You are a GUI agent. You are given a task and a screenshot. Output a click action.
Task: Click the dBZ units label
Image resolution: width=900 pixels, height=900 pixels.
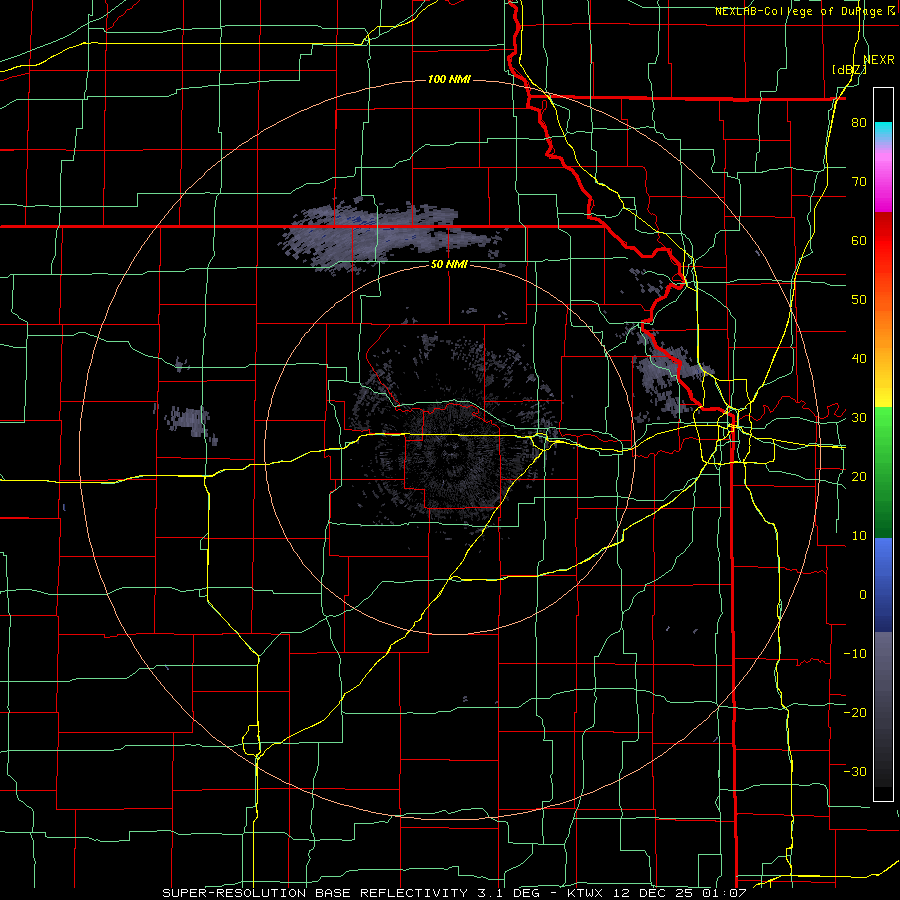(x=849, y=70)
